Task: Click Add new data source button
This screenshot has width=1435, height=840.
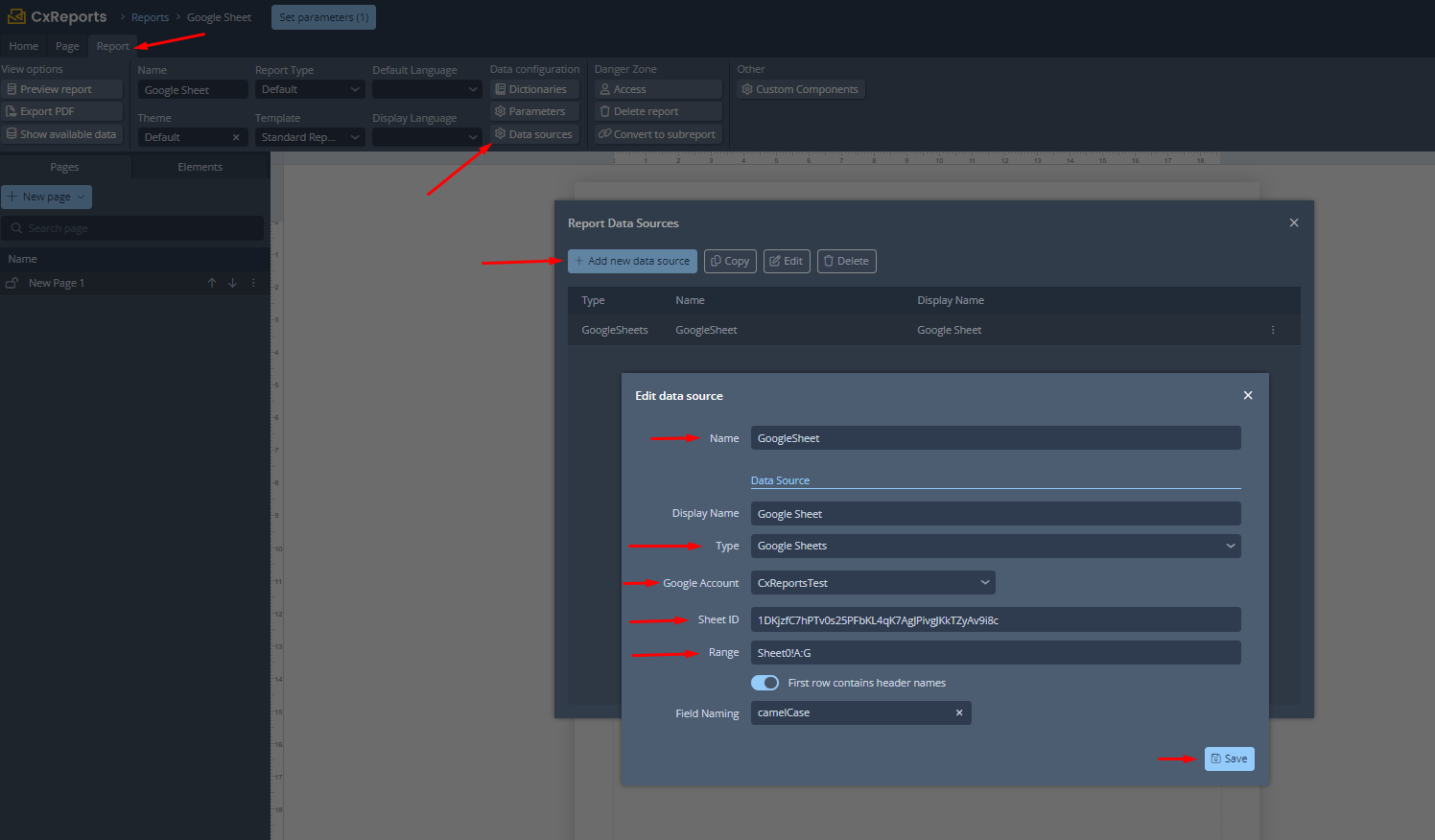Action: coord(632,261)
